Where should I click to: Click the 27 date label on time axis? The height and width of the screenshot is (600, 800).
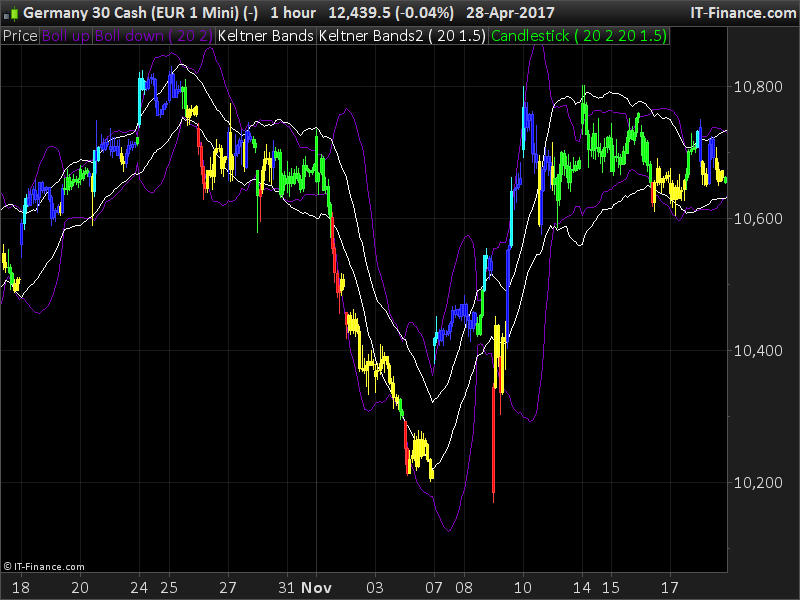[228, 588]
